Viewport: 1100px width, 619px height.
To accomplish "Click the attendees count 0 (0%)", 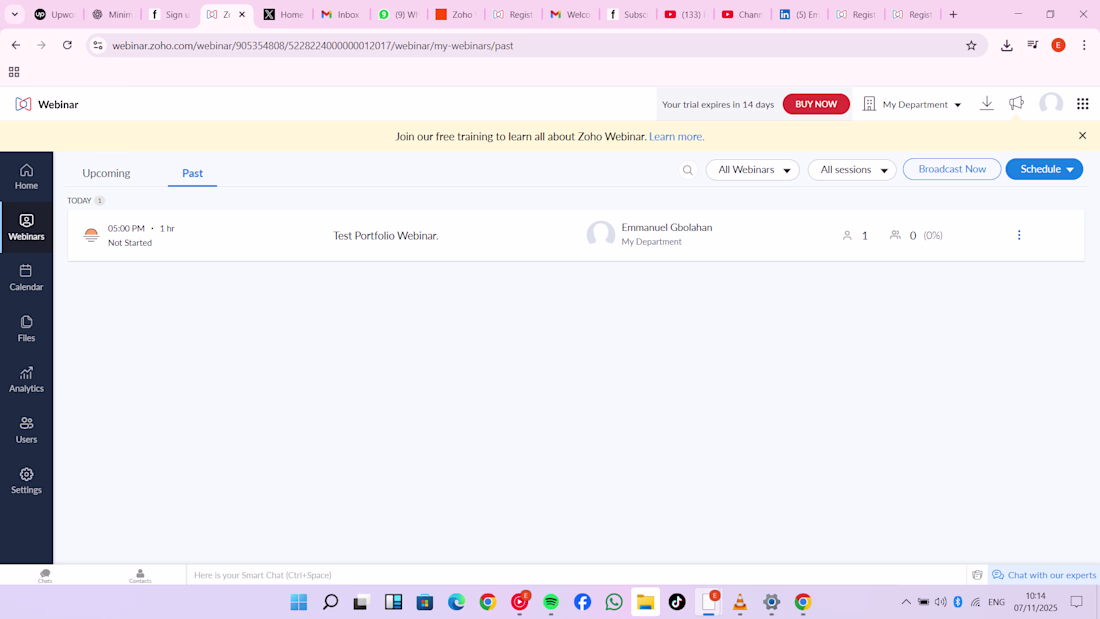I will click(915, 236).
